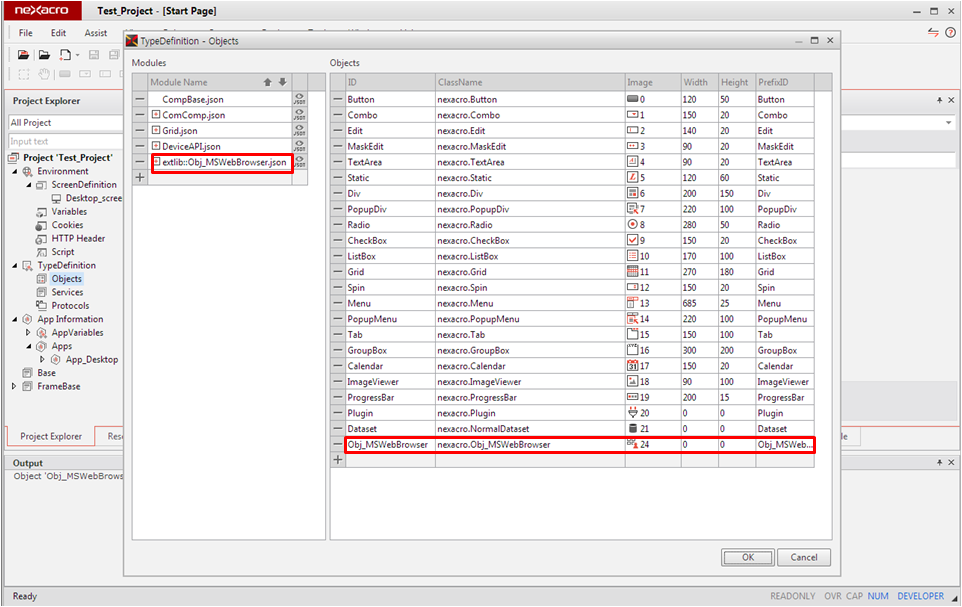Switch to the Project Explorer tab
The height and width of the screenshot is (607, 962).
coord(51,436)
